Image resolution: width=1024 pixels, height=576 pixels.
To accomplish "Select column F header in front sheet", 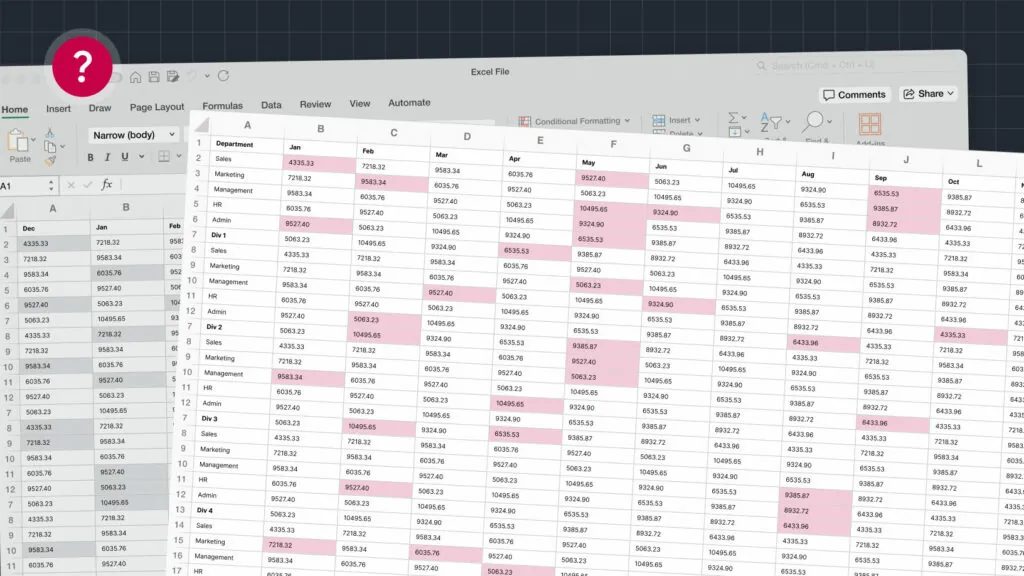I will (x=613, y=144).
